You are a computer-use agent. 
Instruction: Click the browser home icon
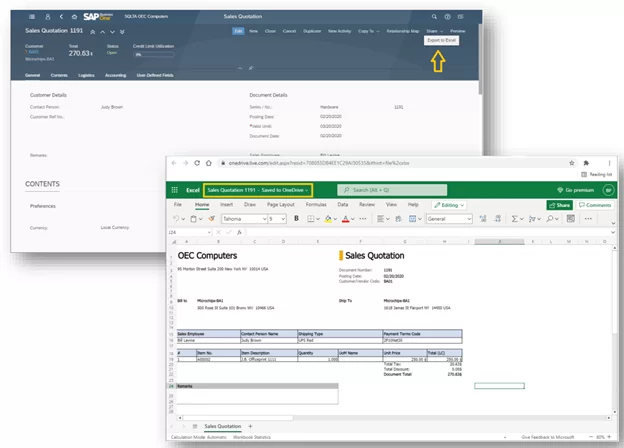click(x=209, y=163)
